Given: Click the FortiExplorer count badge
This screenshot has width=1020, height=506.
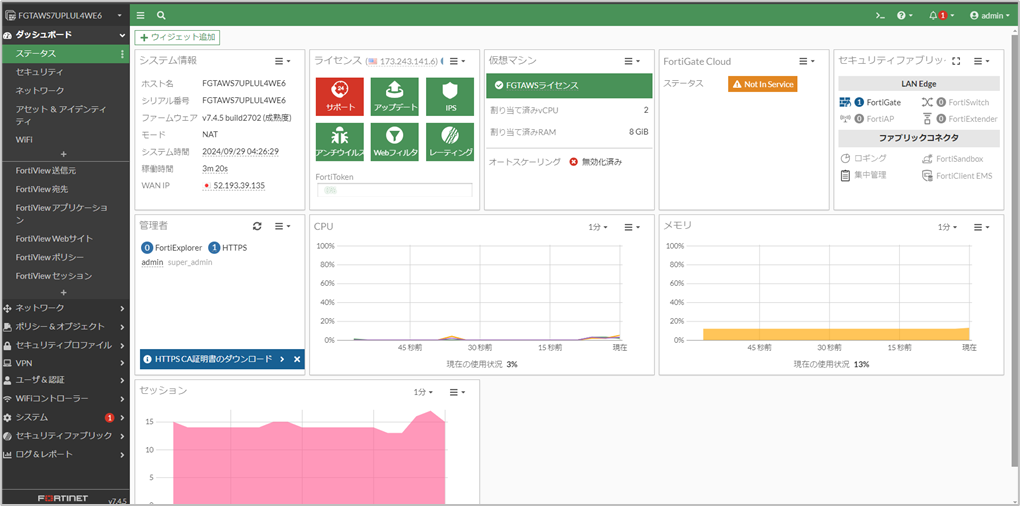Looking at the screenshot, I should (x=147, y=248).
